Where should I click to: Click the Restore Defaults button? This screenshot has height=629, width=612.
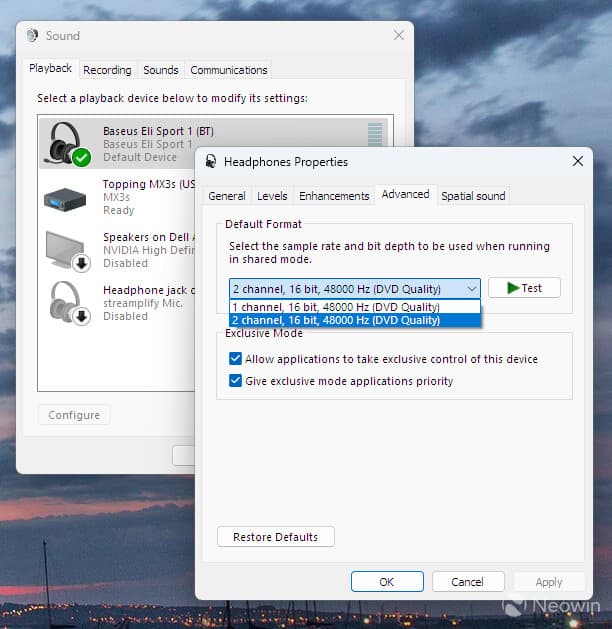point(275,537)
